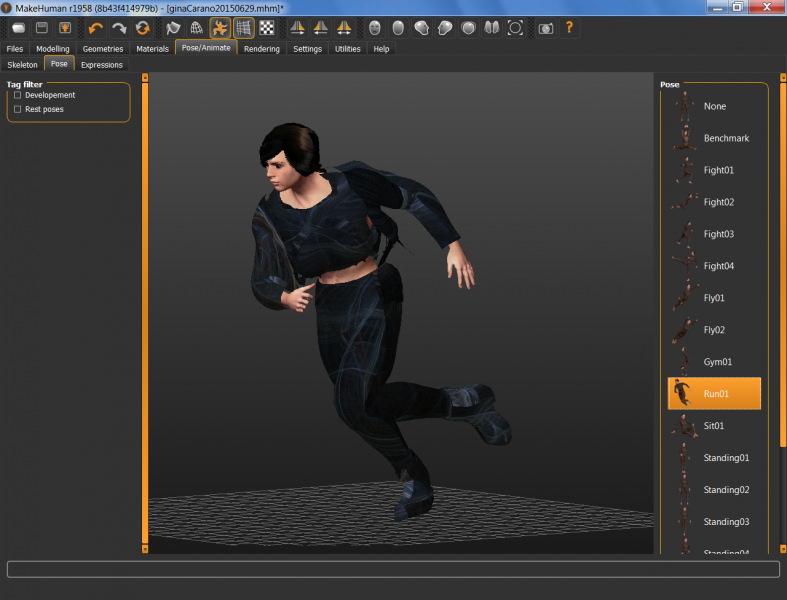
Task: Toggle checkerboard background icon
Action: coord(267,28)
